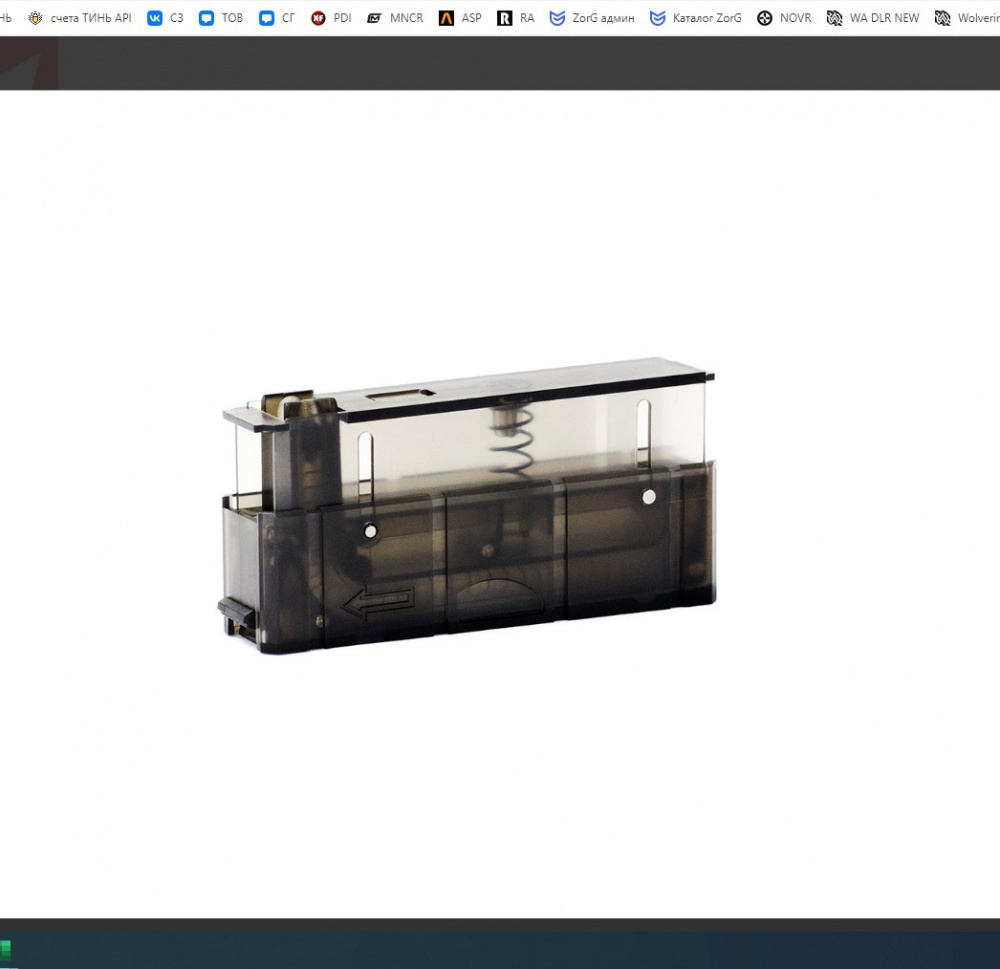Open the счета ТИНЬ API bookmark label
Viewport: 1000px width, 969px height.
click(x=91, y=18)
